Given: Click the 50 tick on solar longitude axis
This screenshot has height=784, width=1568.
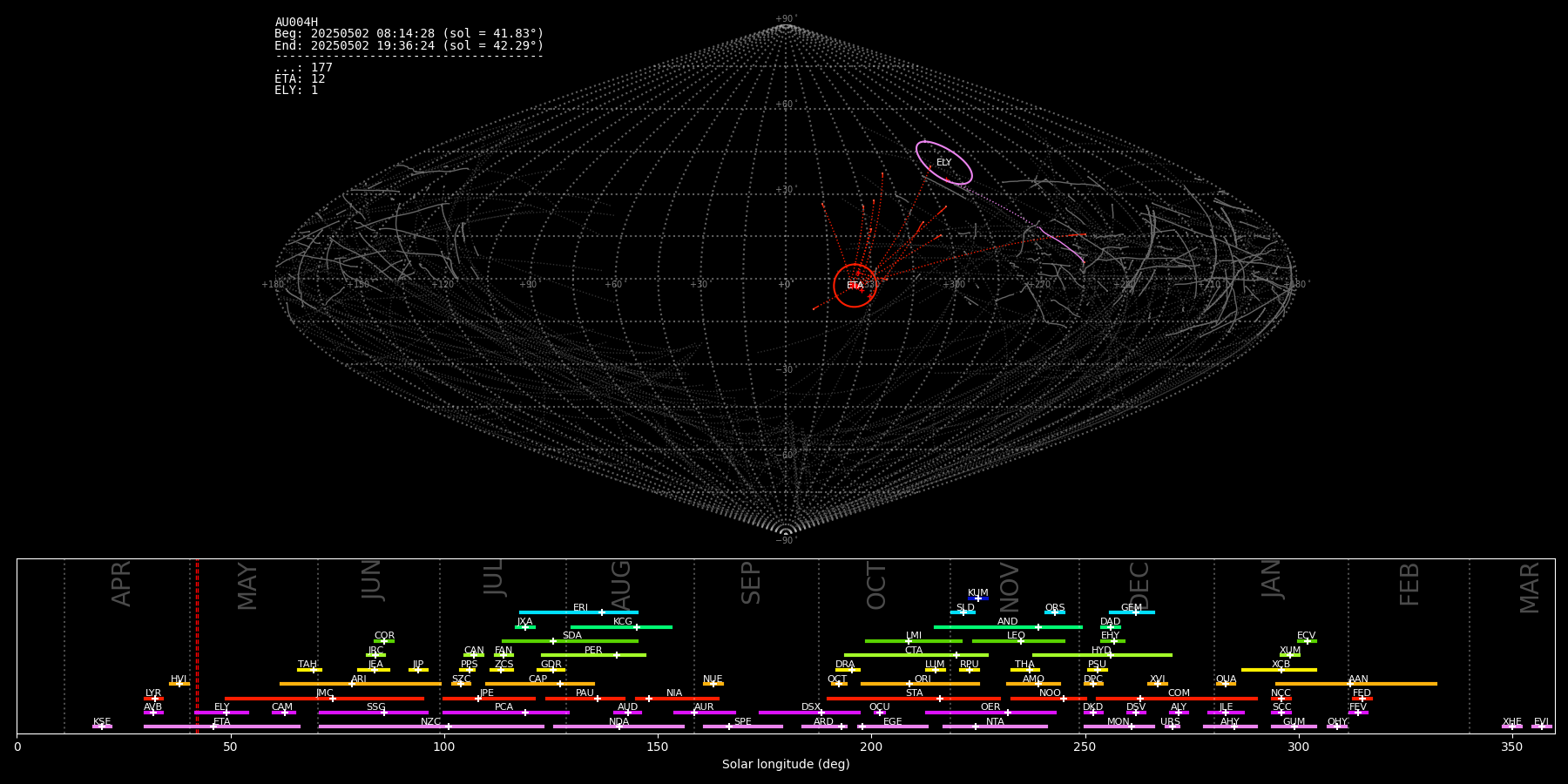Looking at the screenshot, I should (x=230, y=747).
